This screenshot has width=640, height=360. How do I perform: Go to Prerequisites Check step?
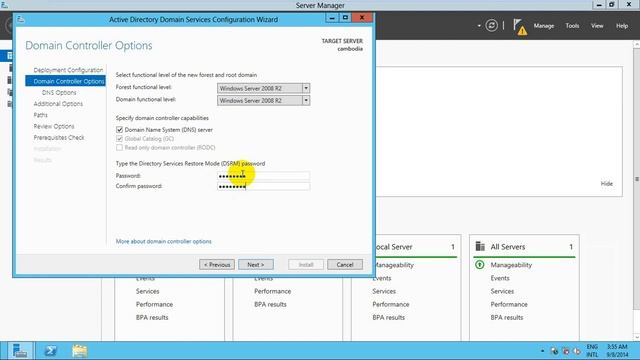click(x=59, y=138)
